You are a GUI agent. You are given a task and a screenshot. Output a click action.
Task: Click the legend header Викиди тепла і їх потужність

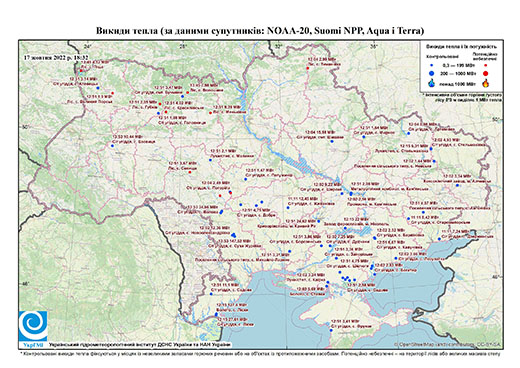tap(461, 47)
